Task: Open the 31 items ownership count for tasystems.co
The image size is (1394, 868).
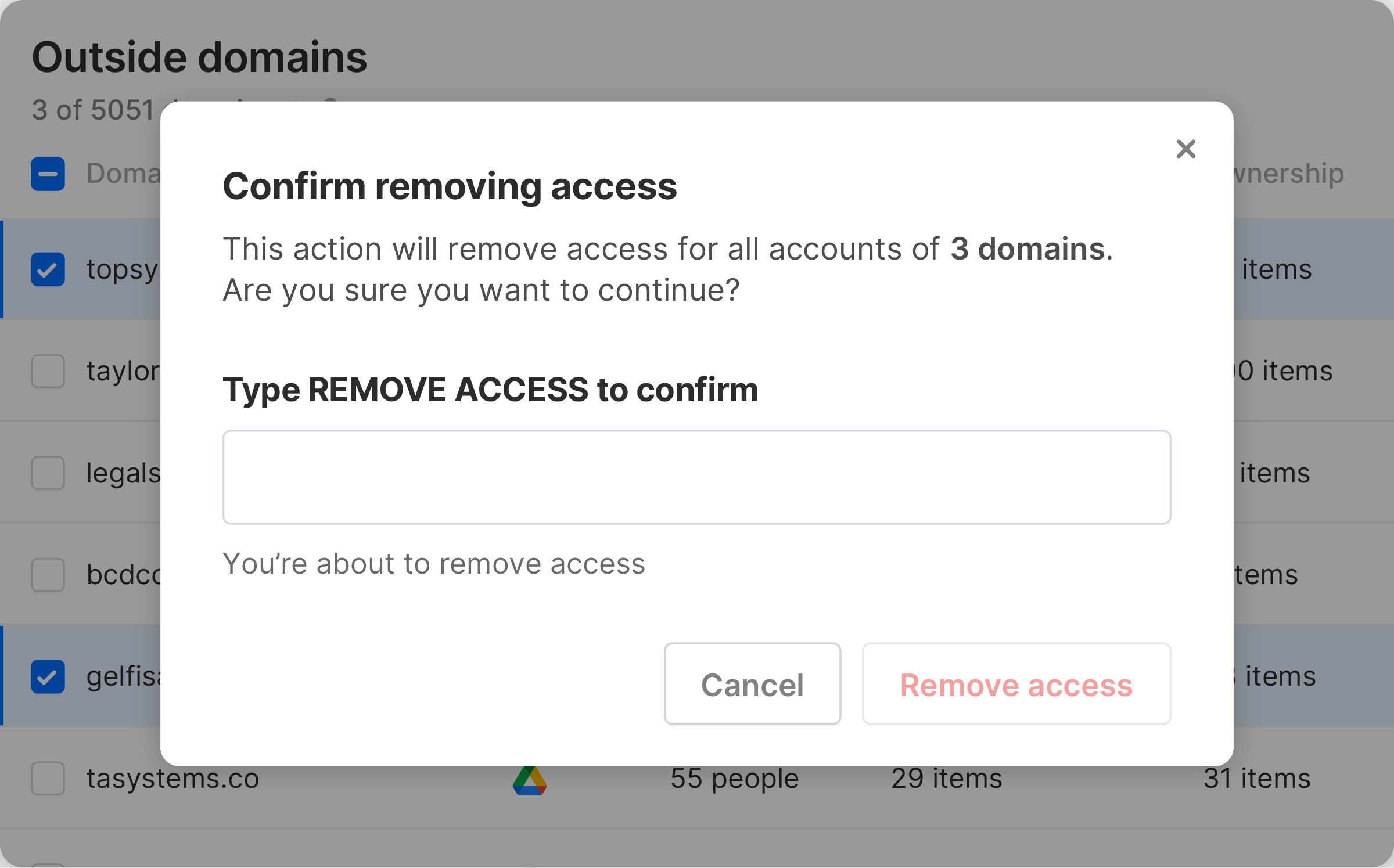Action: click(1255, 778)
